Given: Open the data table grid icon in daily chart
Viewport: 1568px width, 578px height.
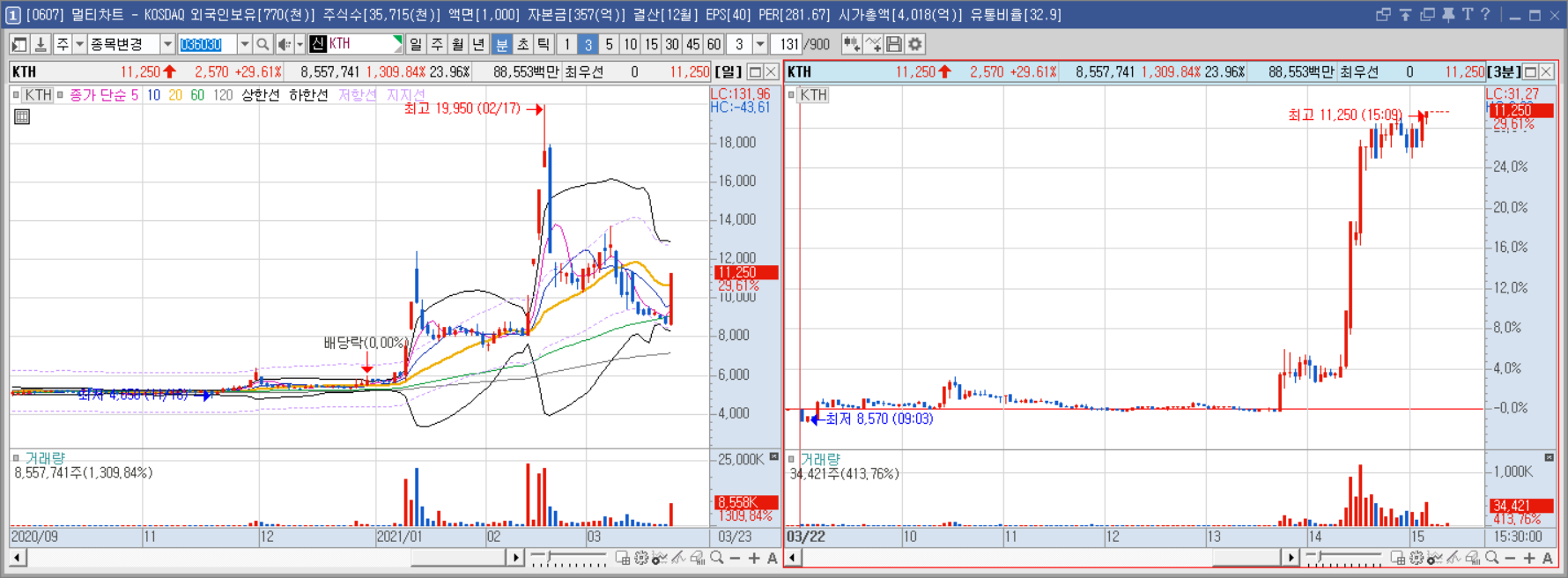Looking at the screenshot, I should (x=22, y=116).
